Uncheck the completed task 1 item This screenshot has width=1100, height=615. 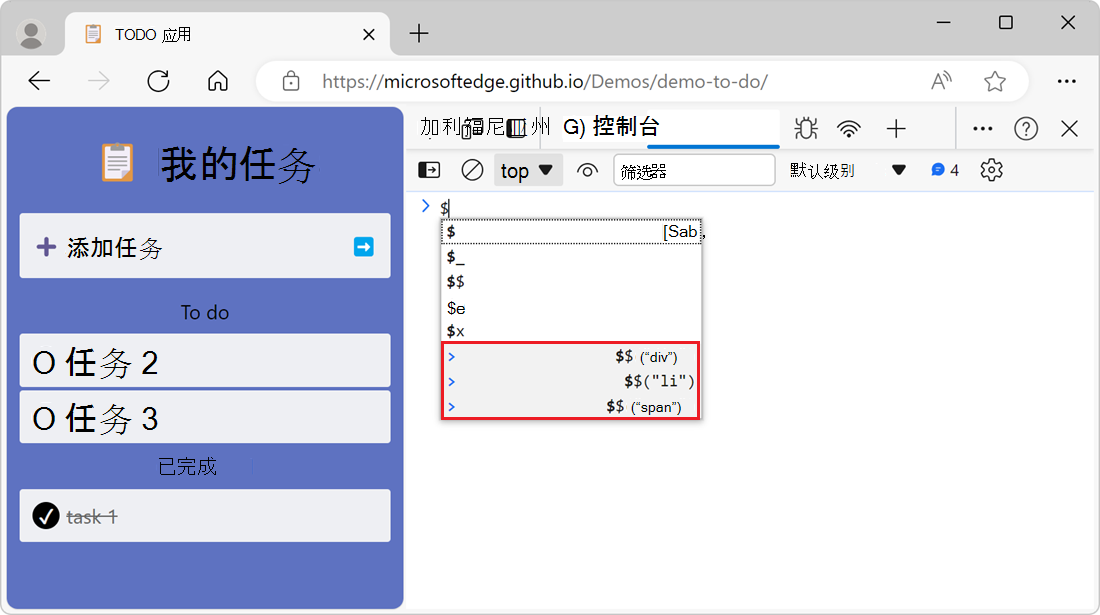tap(44, 515)
